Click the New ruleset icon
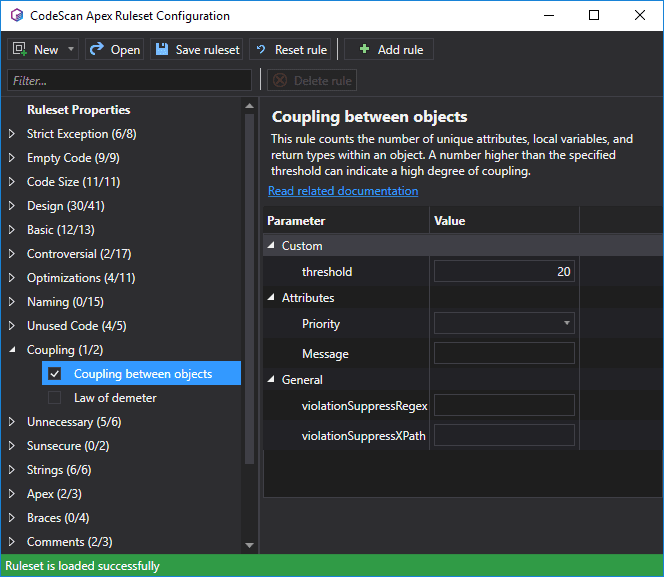This screenshot has height=577, width=664. 19,49
